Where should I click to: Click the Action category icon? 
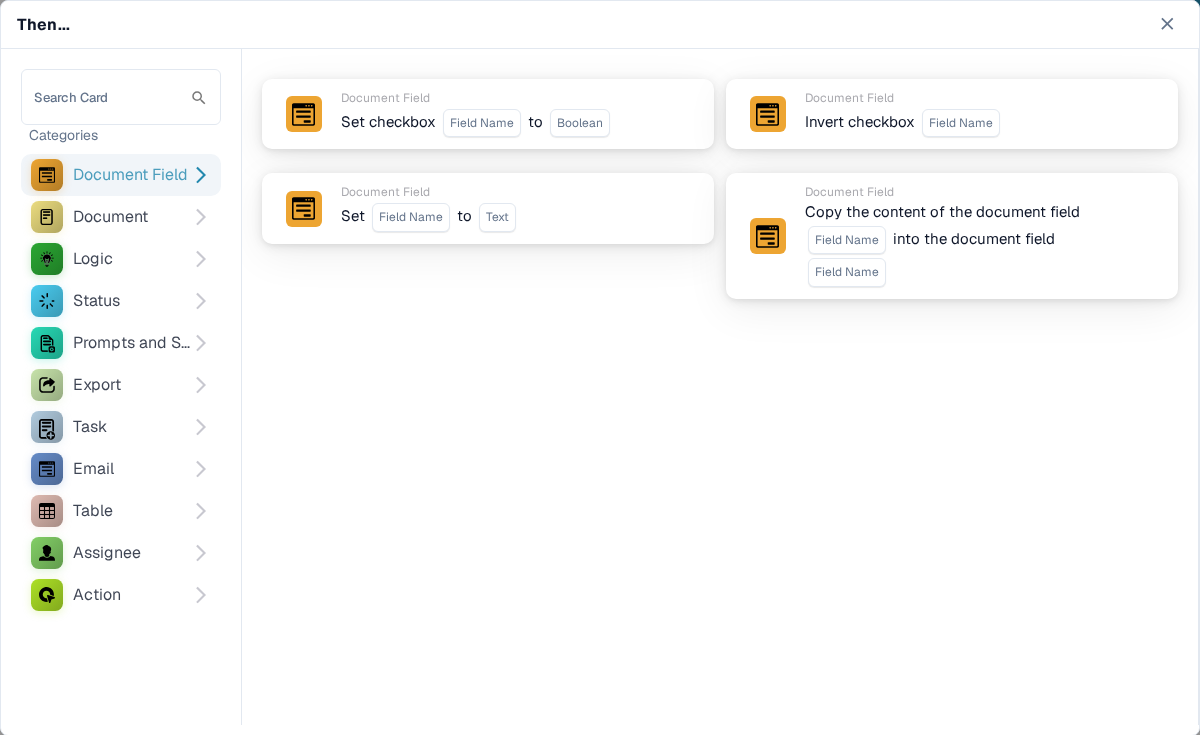tap(47, 595)
